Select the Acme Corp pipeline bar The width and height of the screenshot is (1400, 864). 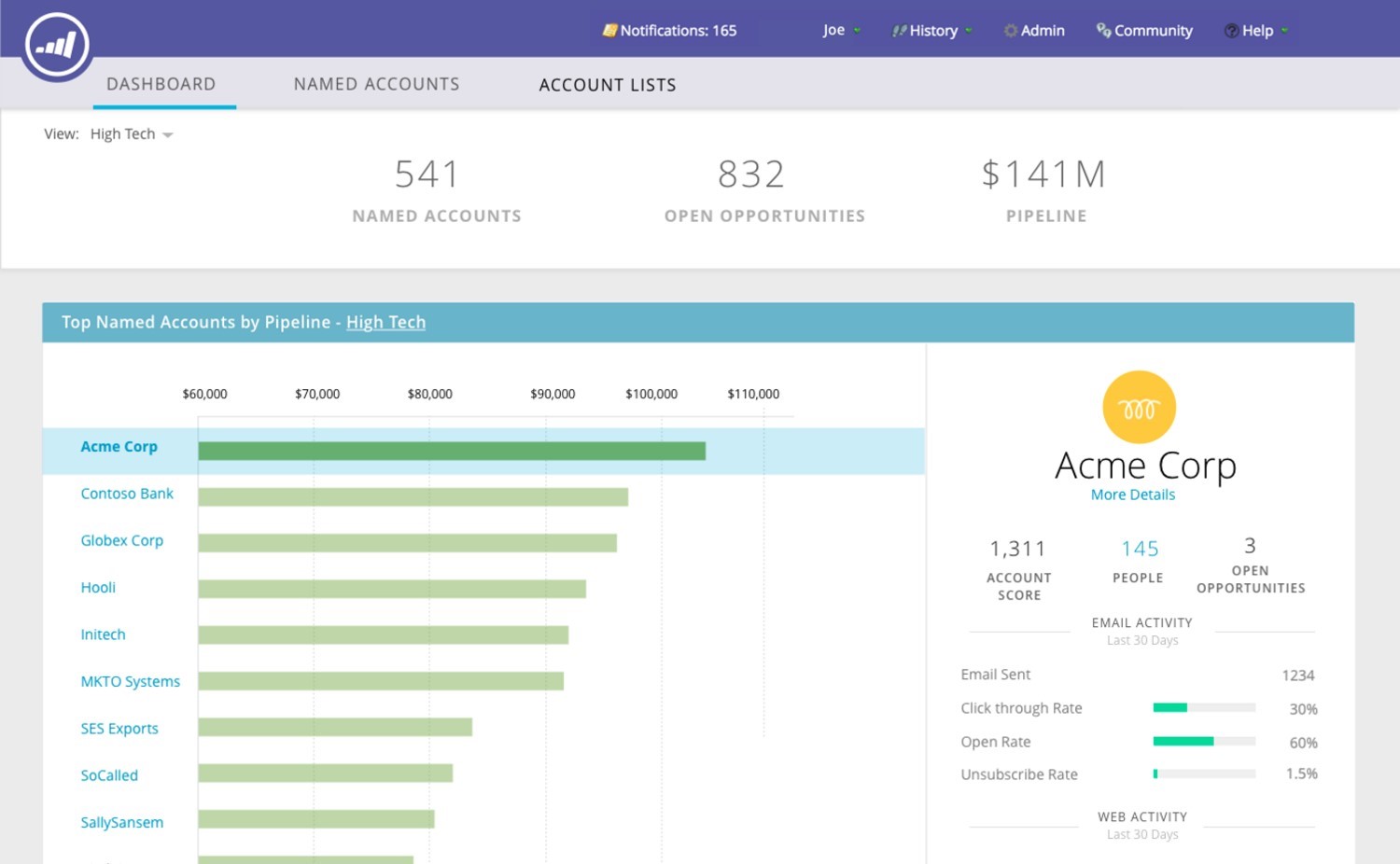point(452,451)
